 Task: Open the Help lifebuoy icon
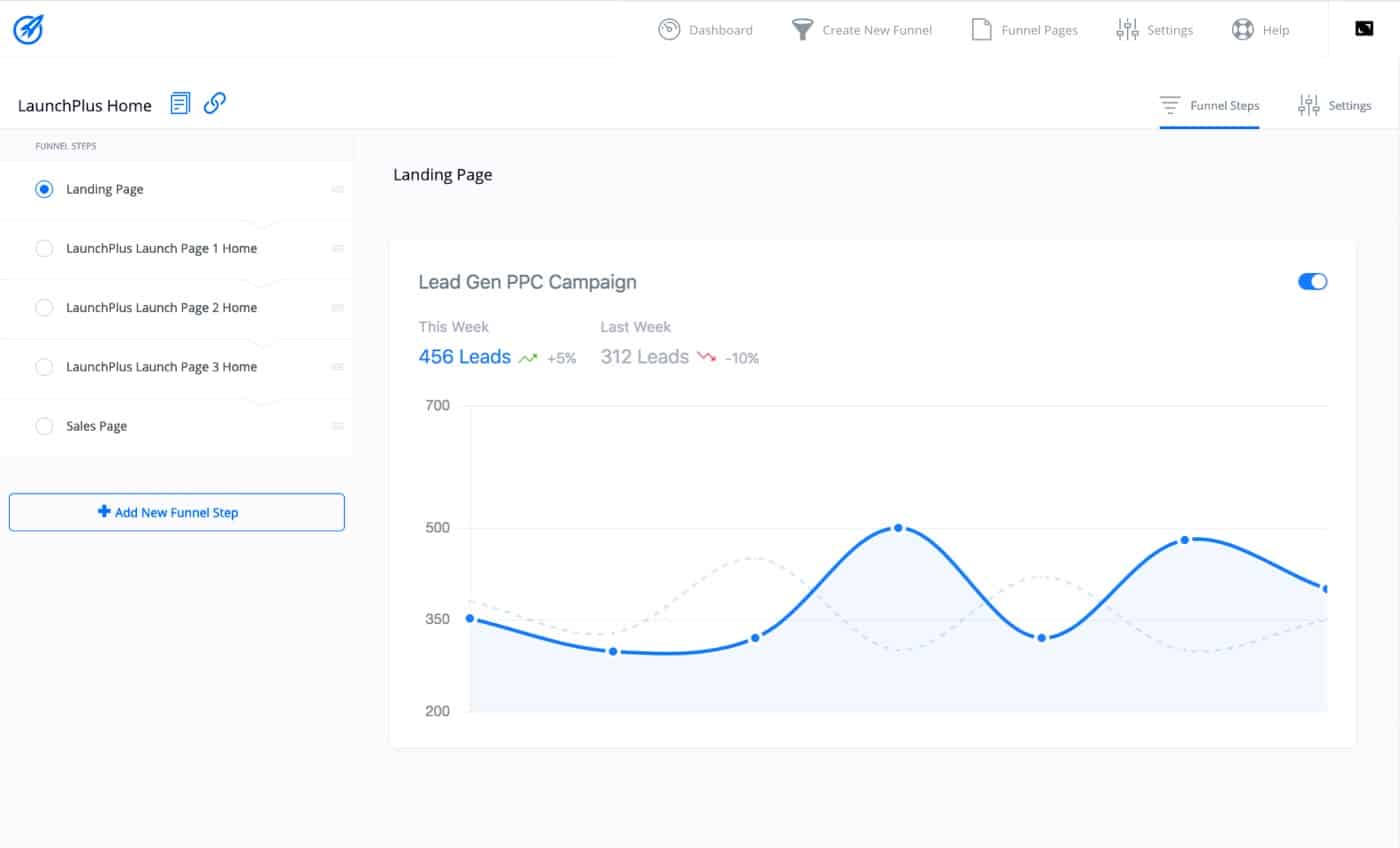pyautogui.click(x=1242, y=30)
